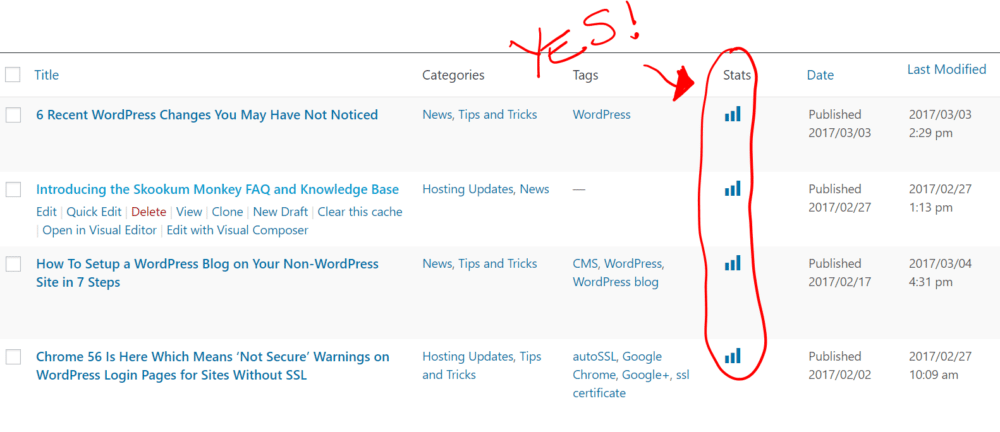
Task: Click '2017/02/27 10:09 am' last modified cell
Action: click(940, 365)
